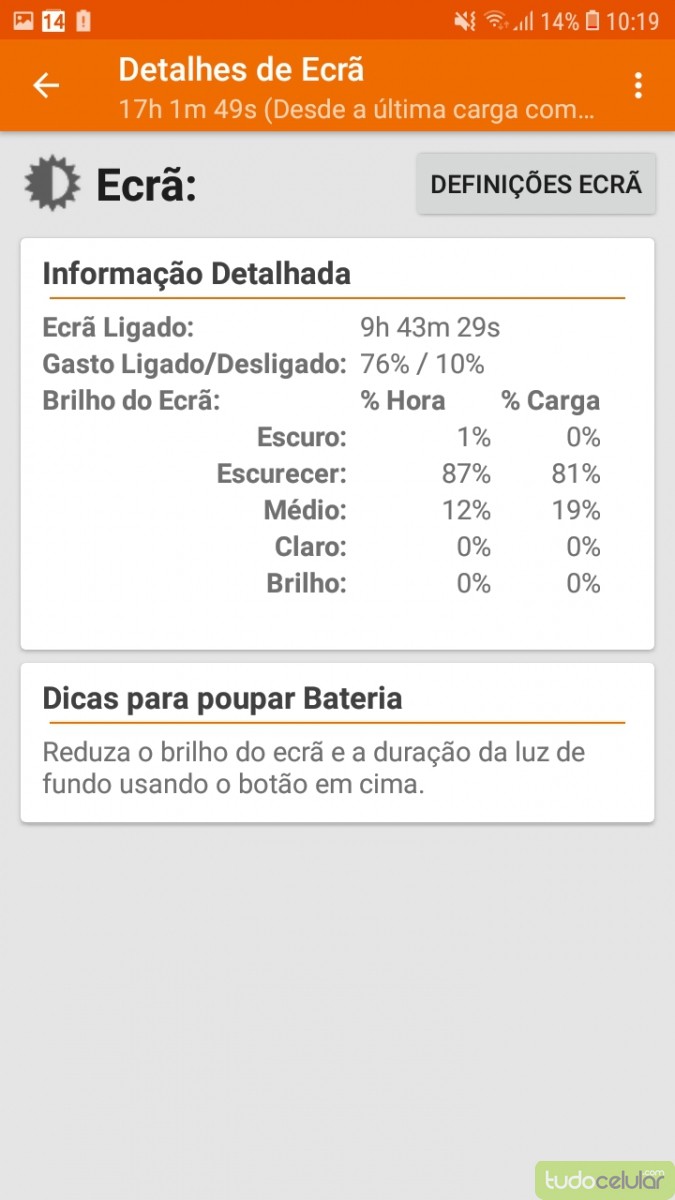The image size is (675, 1200).
Task: Tap the battery-saving tip text
Action: pyautogui.click(x=313, y=768)
